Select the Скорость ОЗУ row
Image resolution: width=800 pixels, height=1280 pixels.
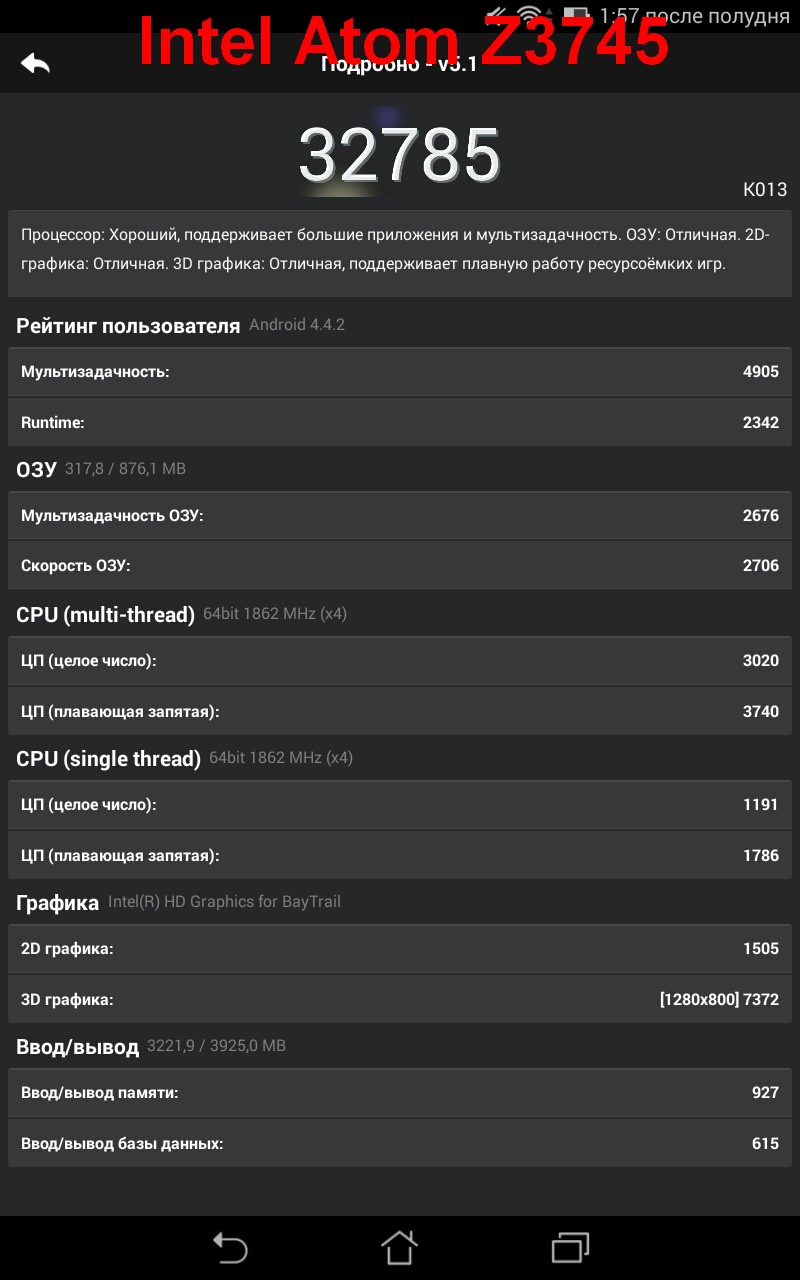pyautogui.click(x=400, y=566)
